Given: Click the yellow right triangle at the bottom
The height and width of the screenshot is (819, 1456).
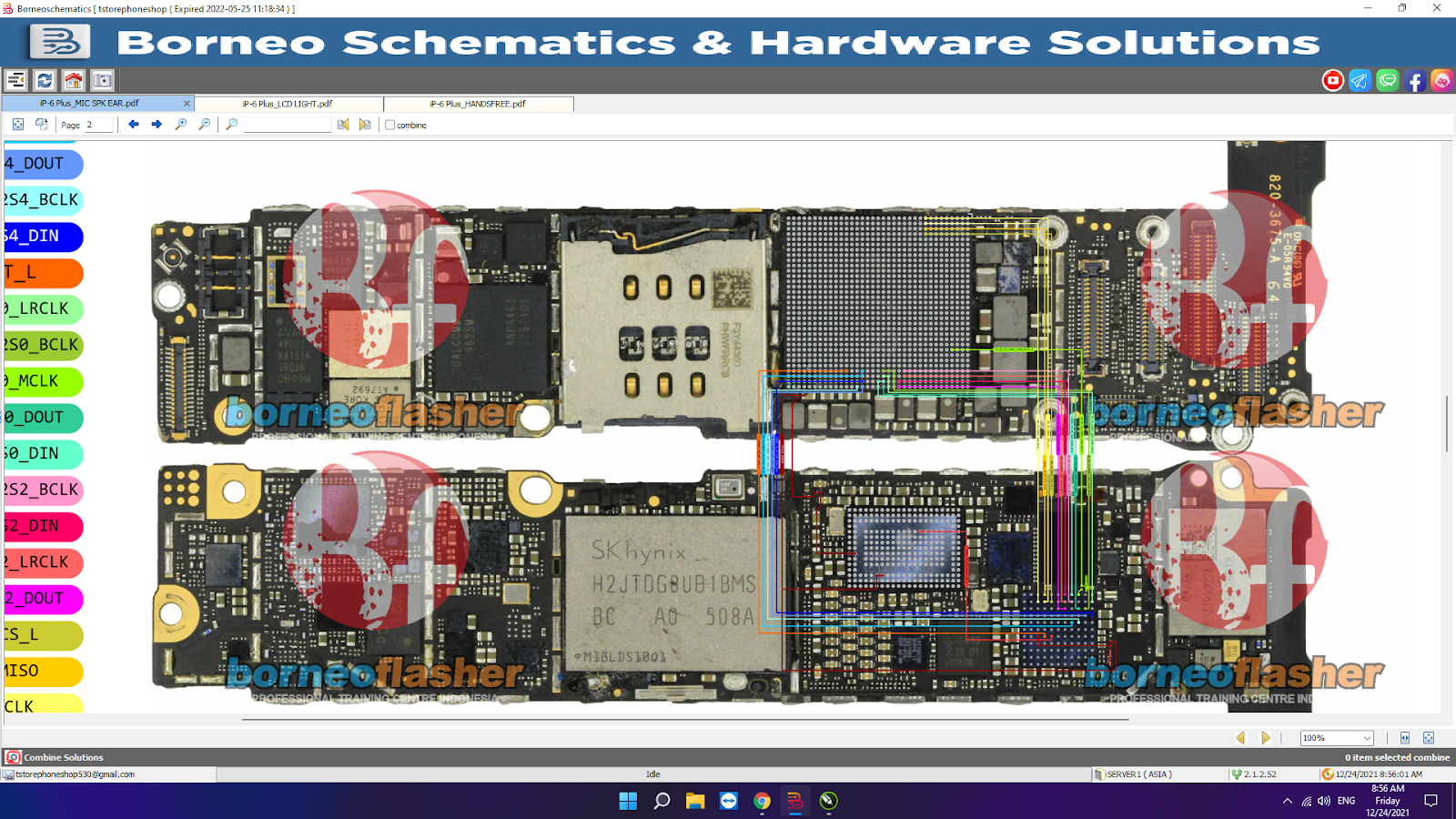Looking at the screenshot, I should click(1265, 738).
